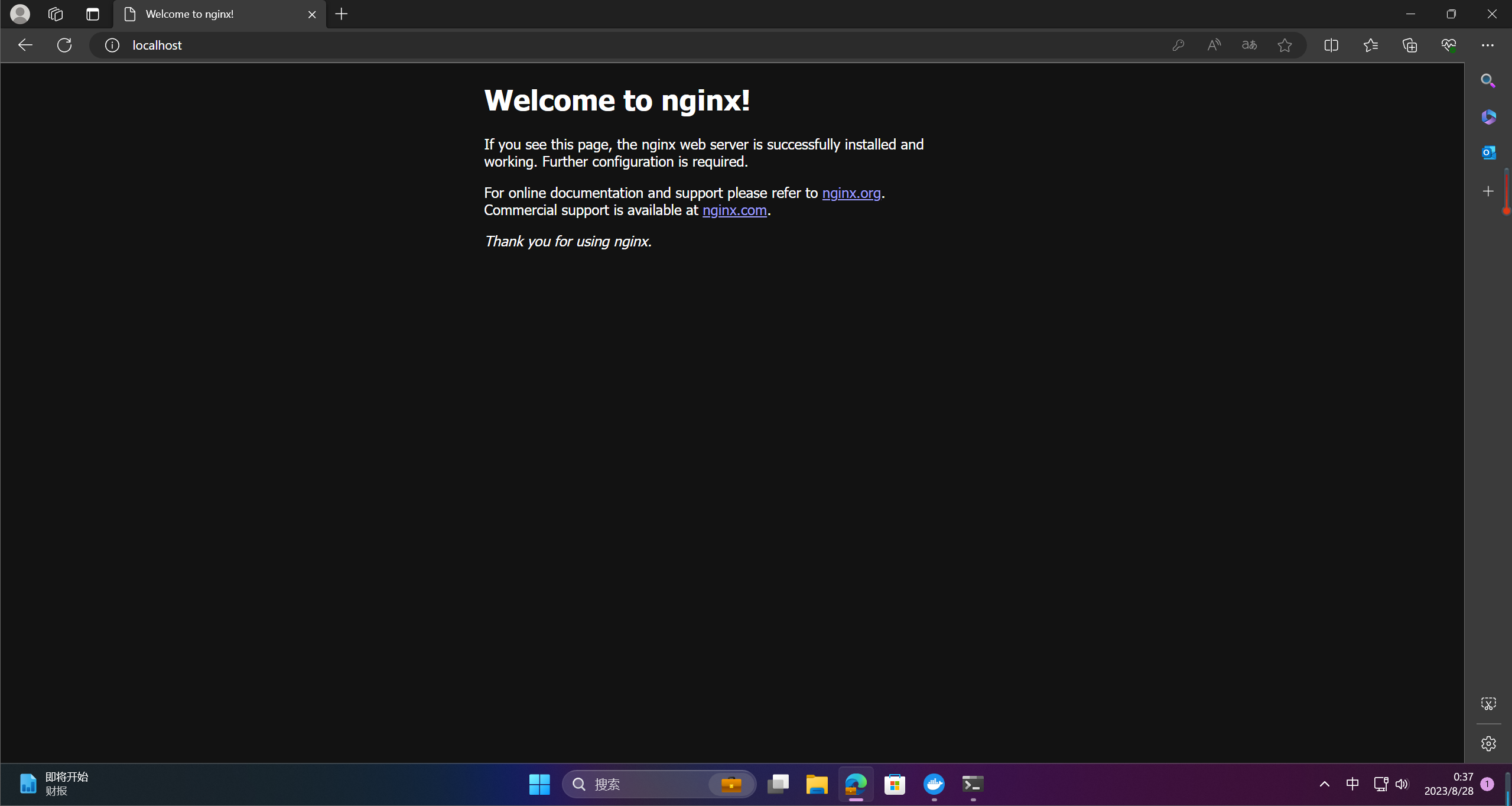Open the Favorites list icon
Viewport: 1512px width, 806px height.
click(1371, 45)
